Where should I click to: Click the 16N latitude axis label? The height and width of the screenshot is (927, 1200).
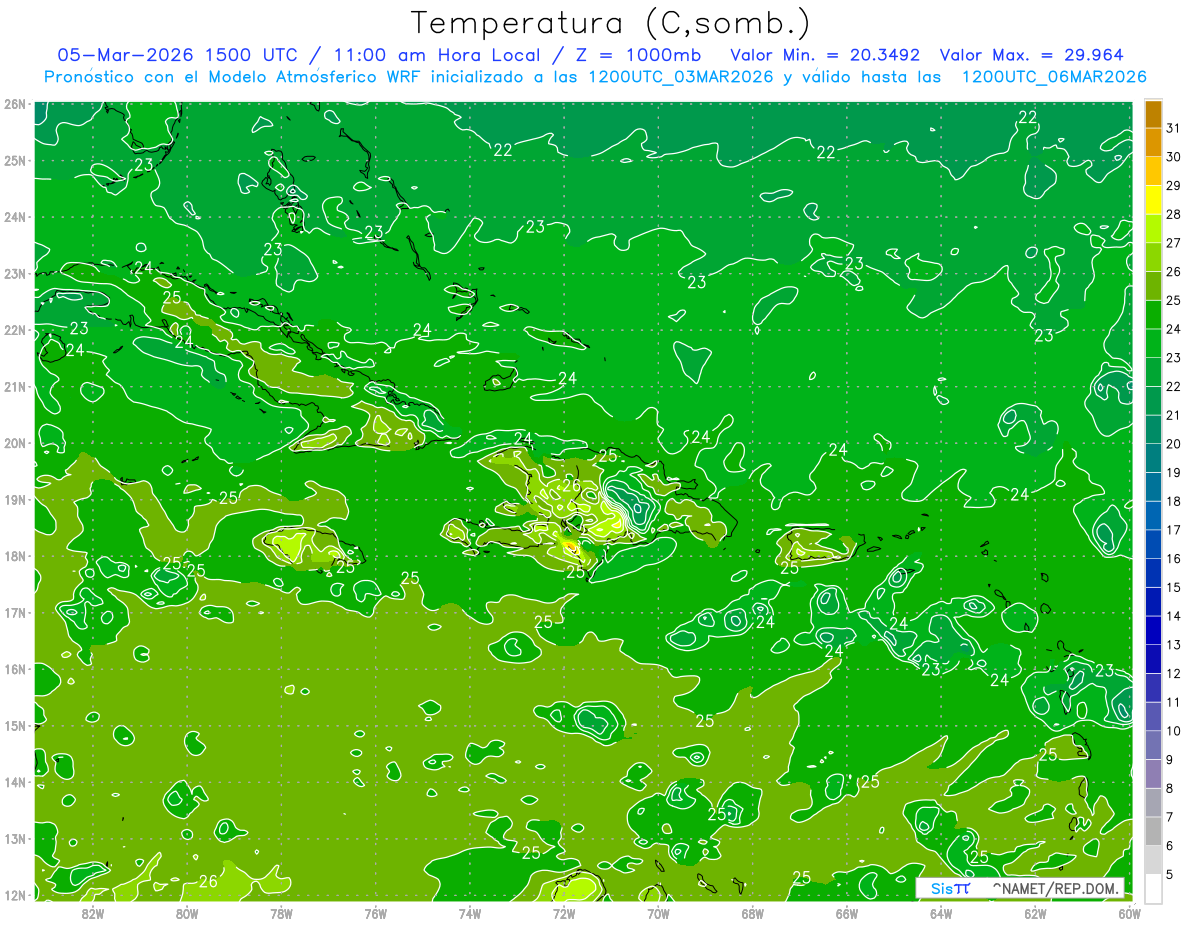(x=15, y=669)
